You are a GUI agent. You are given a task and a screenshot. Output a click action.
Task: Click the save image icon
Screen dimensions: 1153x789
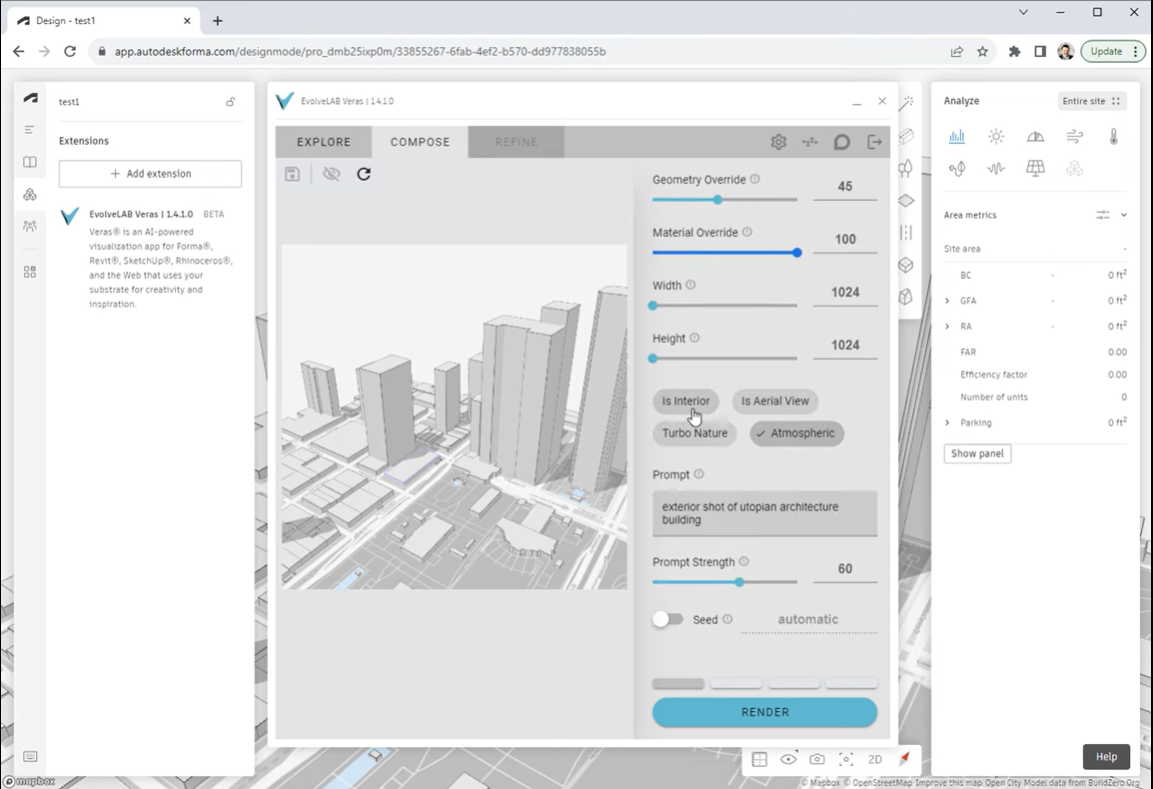[292, 174]
